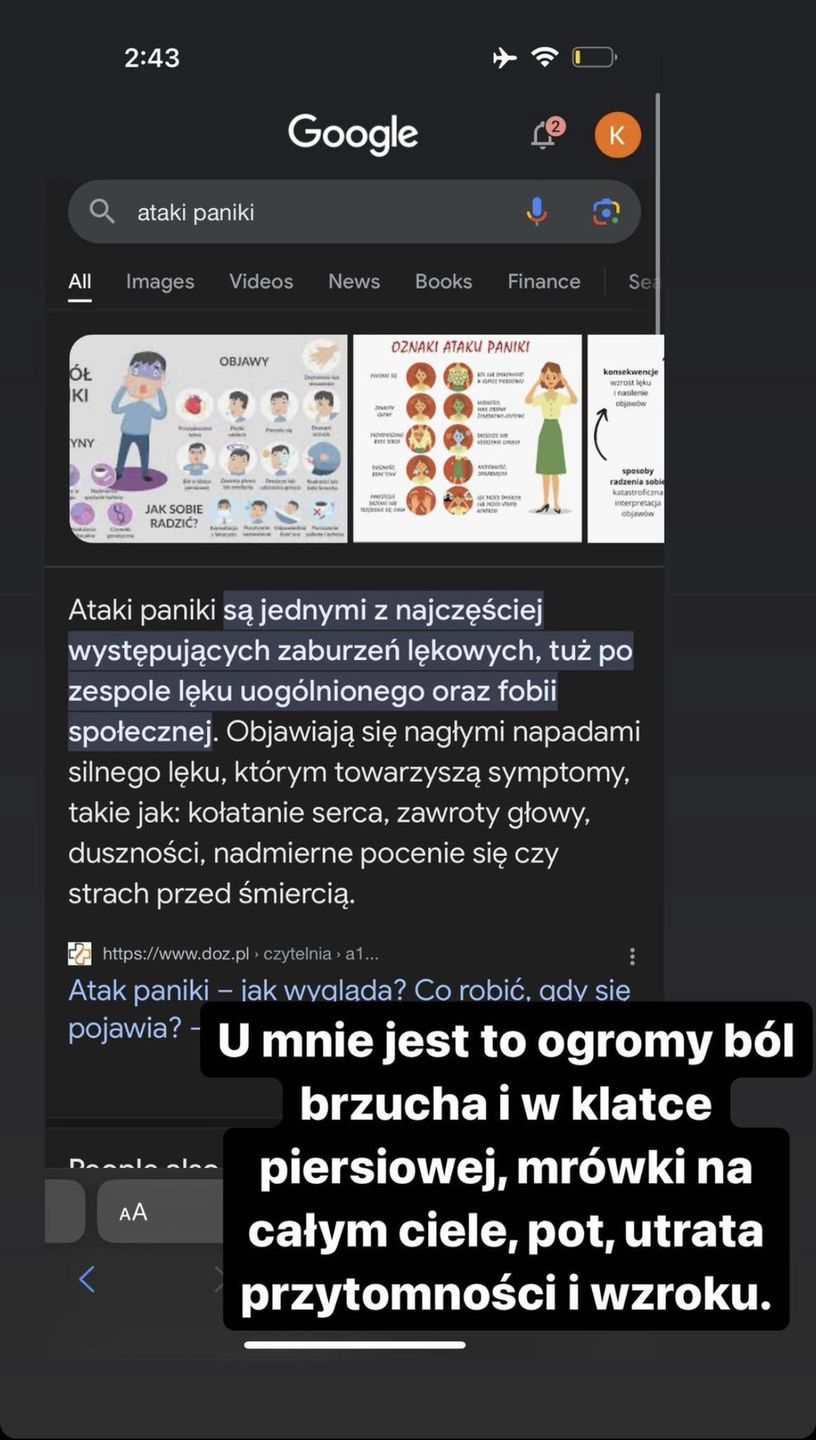
Task: Open the "Atak paniki – jak wygląda" link
Action: [349, 990]
